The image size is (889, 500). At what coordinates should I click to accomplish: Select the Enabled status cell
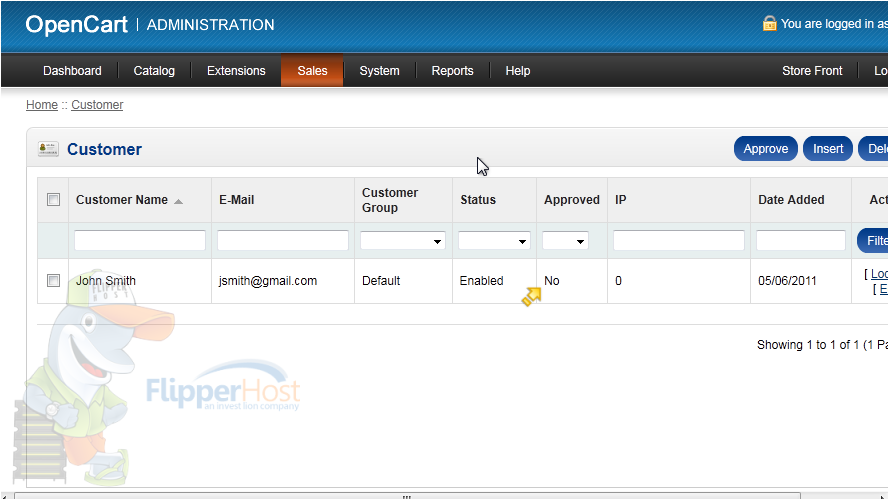pos(481,281)
